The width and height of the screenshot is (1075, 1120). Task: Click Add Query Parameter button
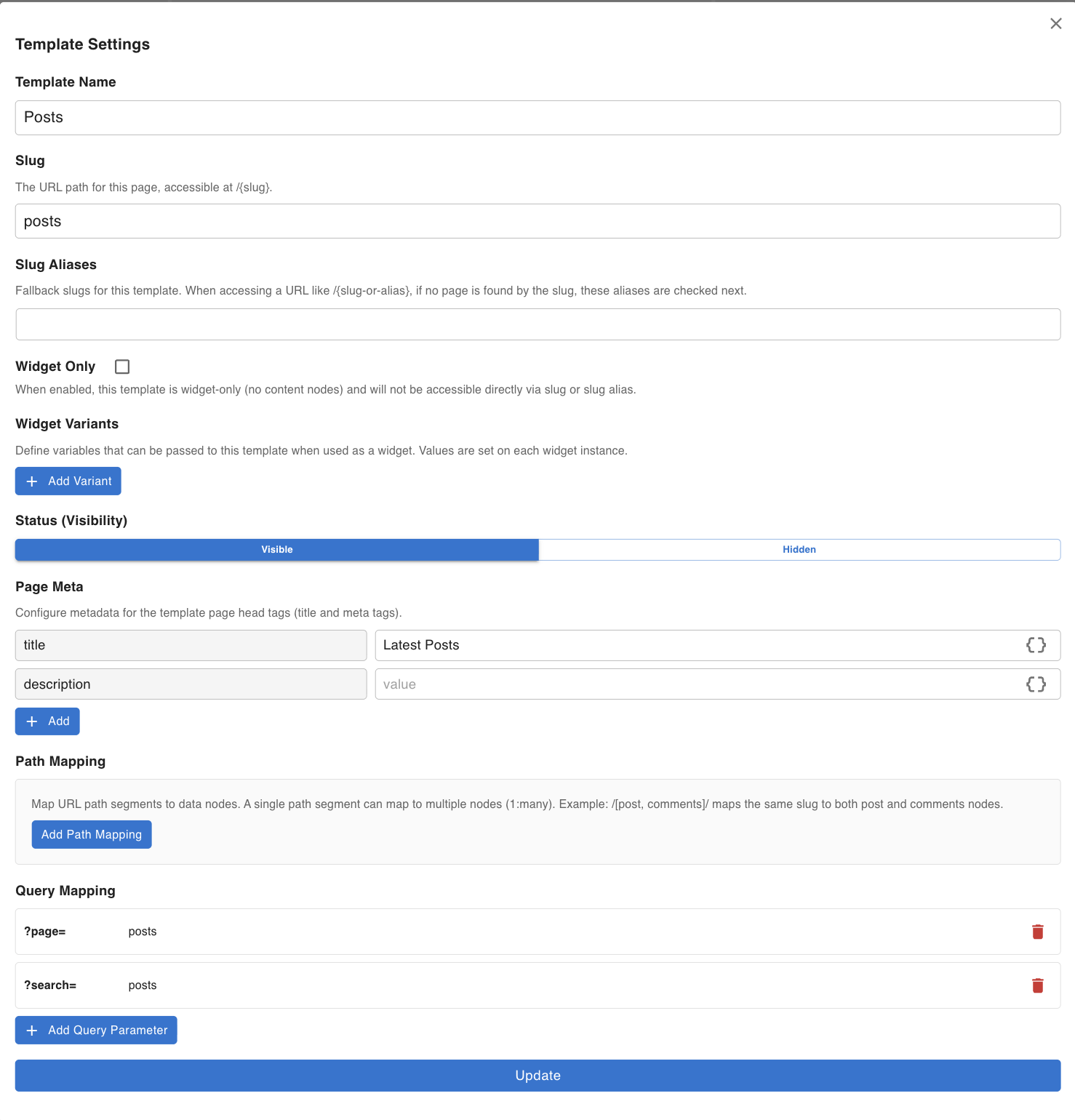(96, 1031)
